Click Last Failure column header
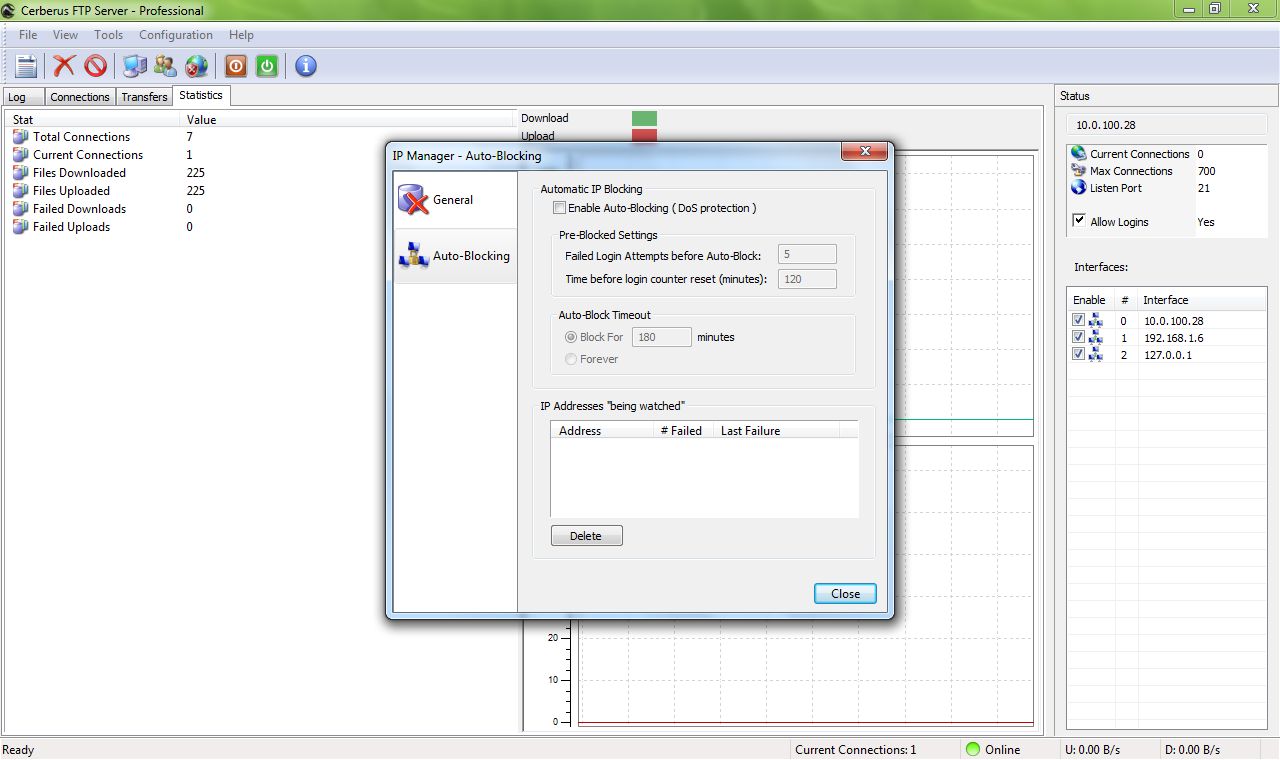 (776, 431)
